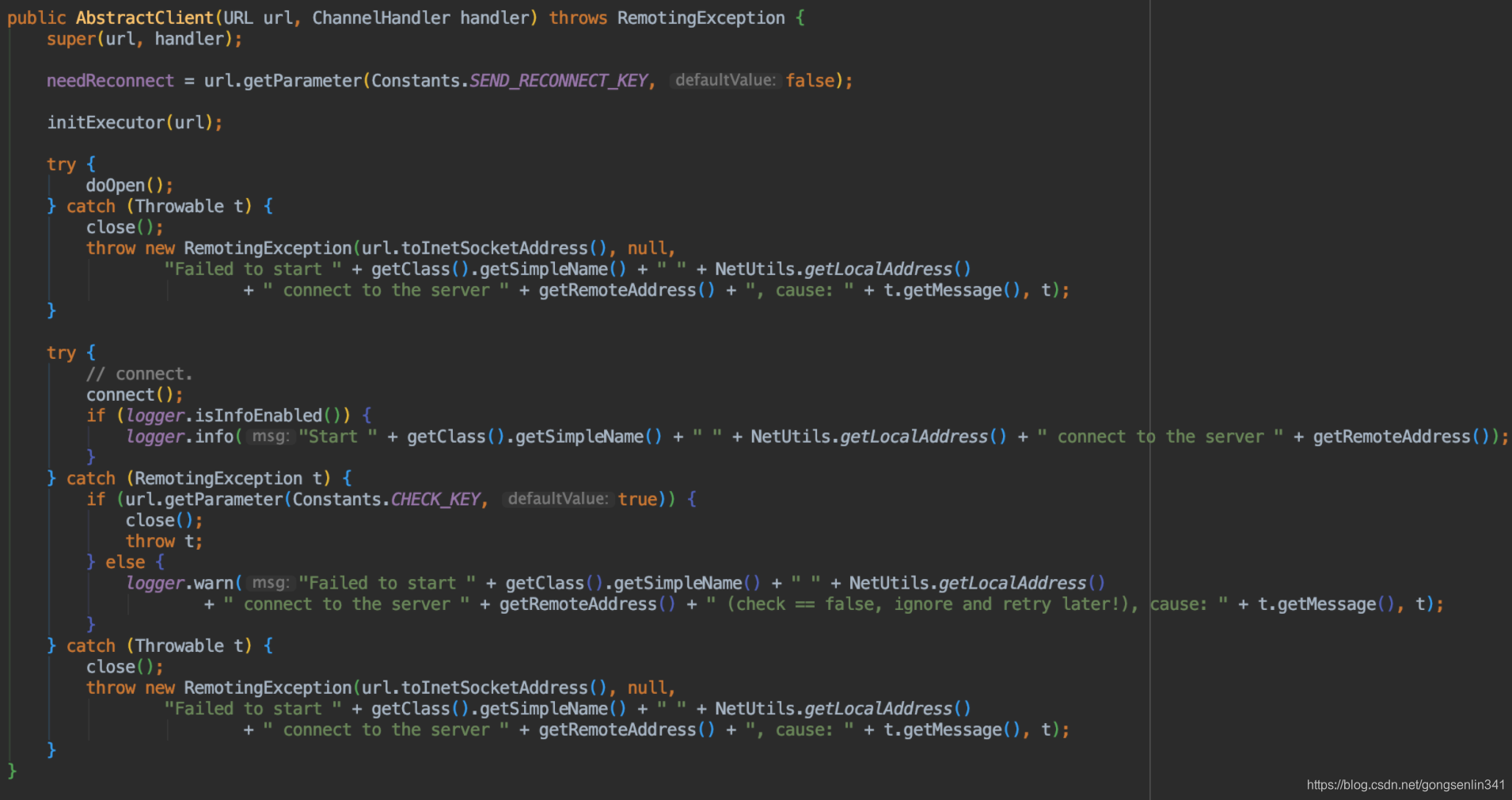Click getRemoteAddress() on the logger.info line

click(1401, 436)
